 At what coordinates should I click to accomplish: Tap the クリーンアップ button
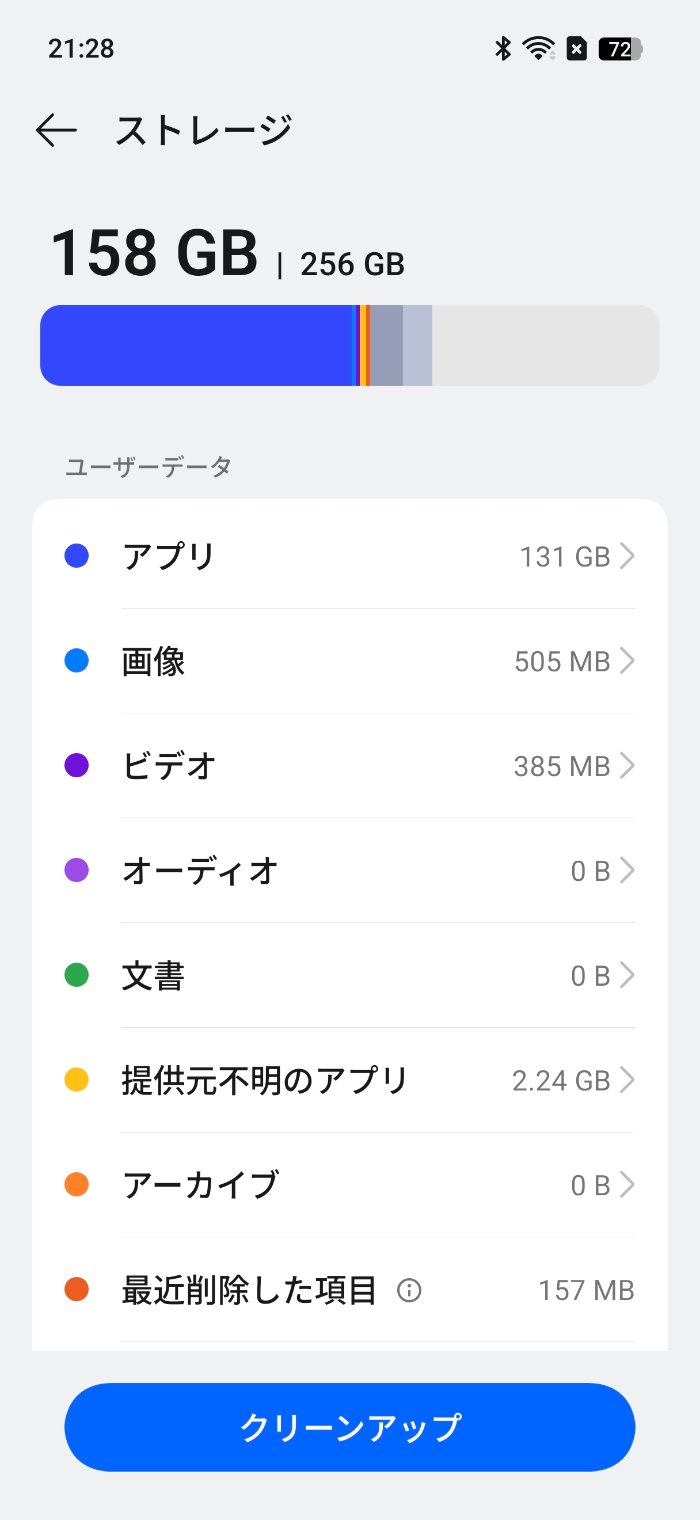tap(350, 1427)
